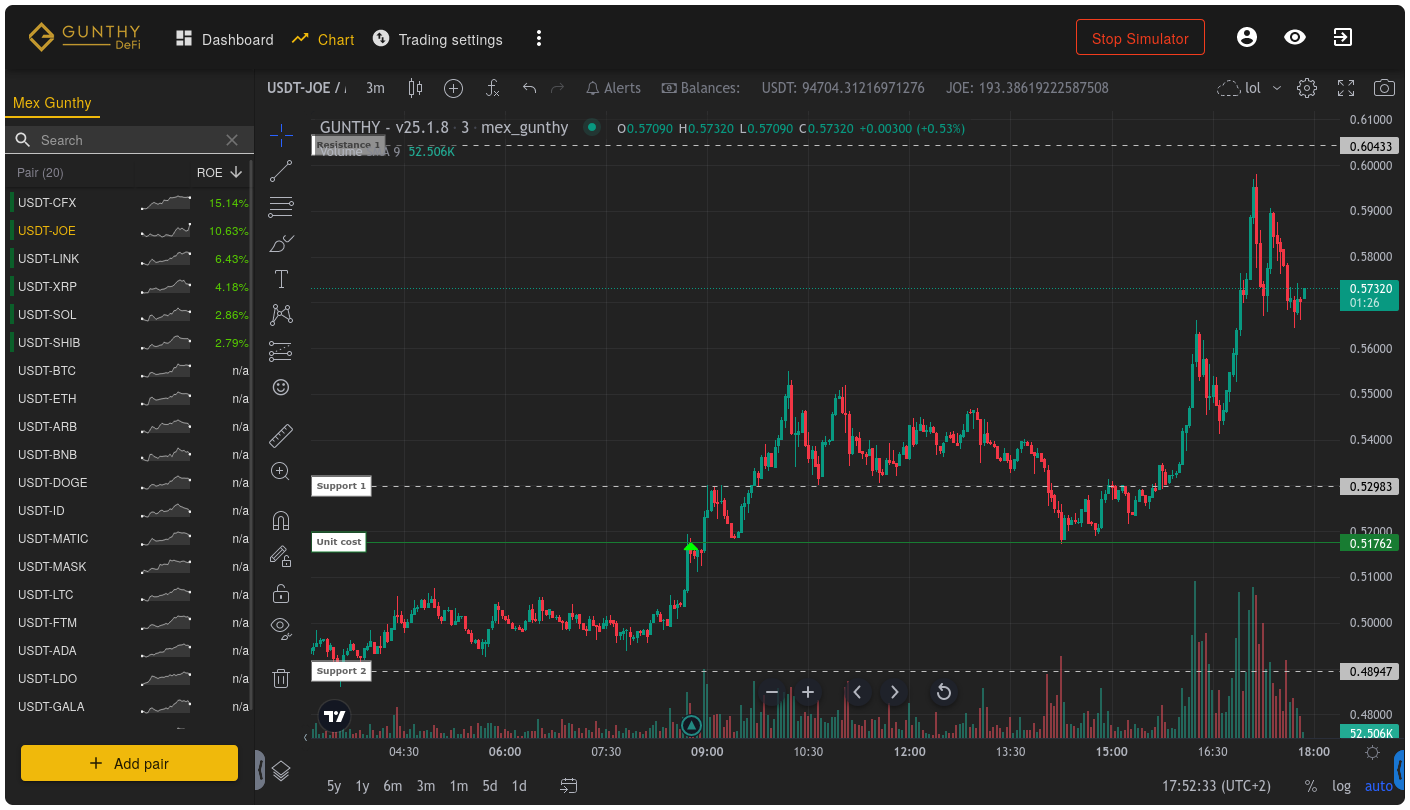Select the ruler measure tool

pyautogui.click(x=281, y=435)
